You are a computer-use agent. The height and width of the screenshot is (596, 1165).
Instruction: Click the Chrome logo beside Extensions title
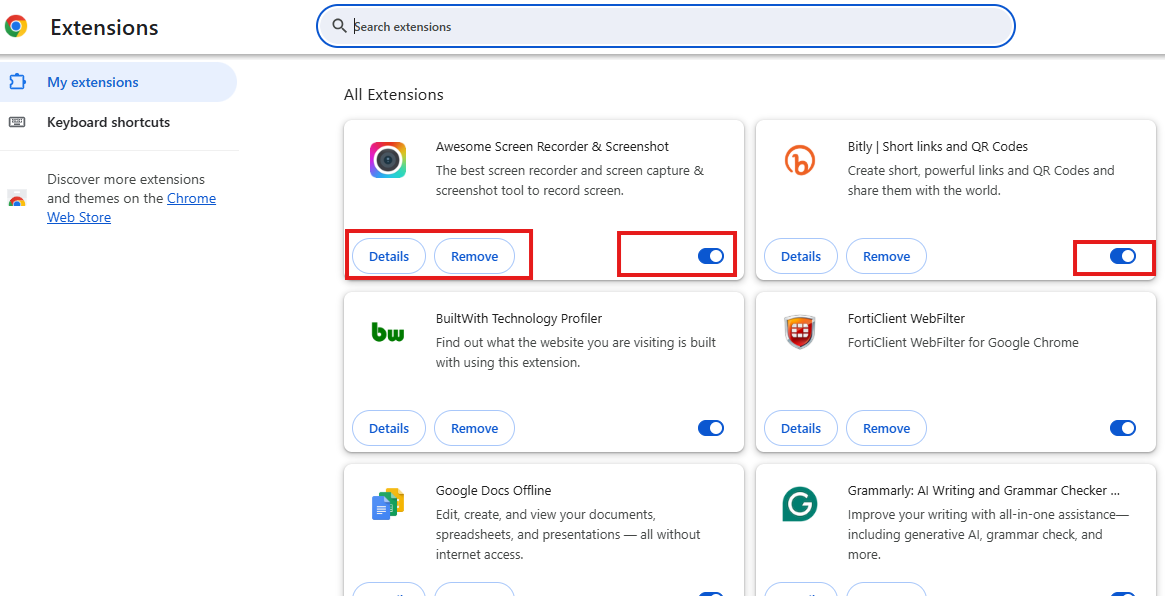coord(16,27)
